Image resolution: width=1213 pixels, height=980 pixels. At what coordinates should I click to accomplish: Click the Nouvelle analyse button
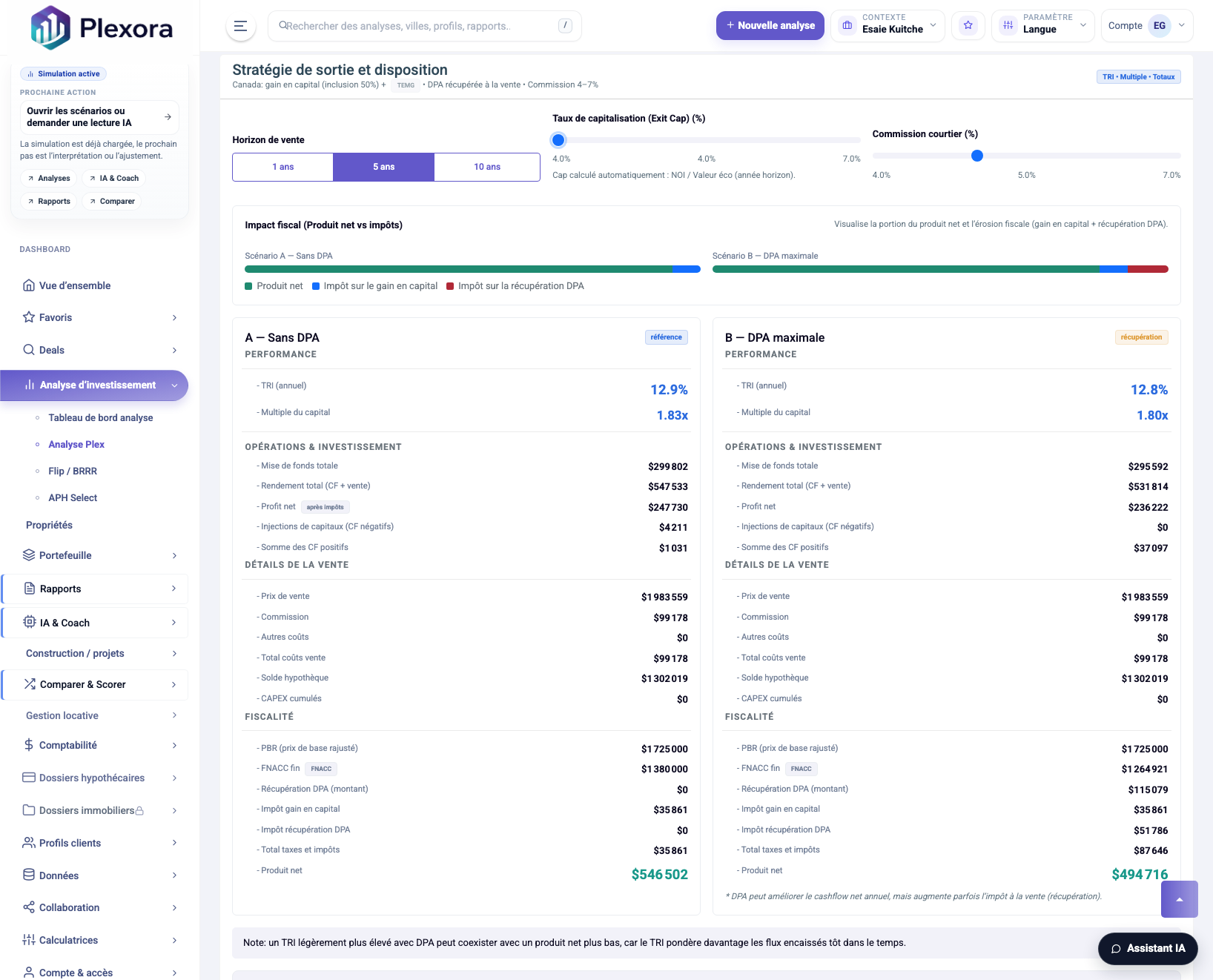[770, 26]
